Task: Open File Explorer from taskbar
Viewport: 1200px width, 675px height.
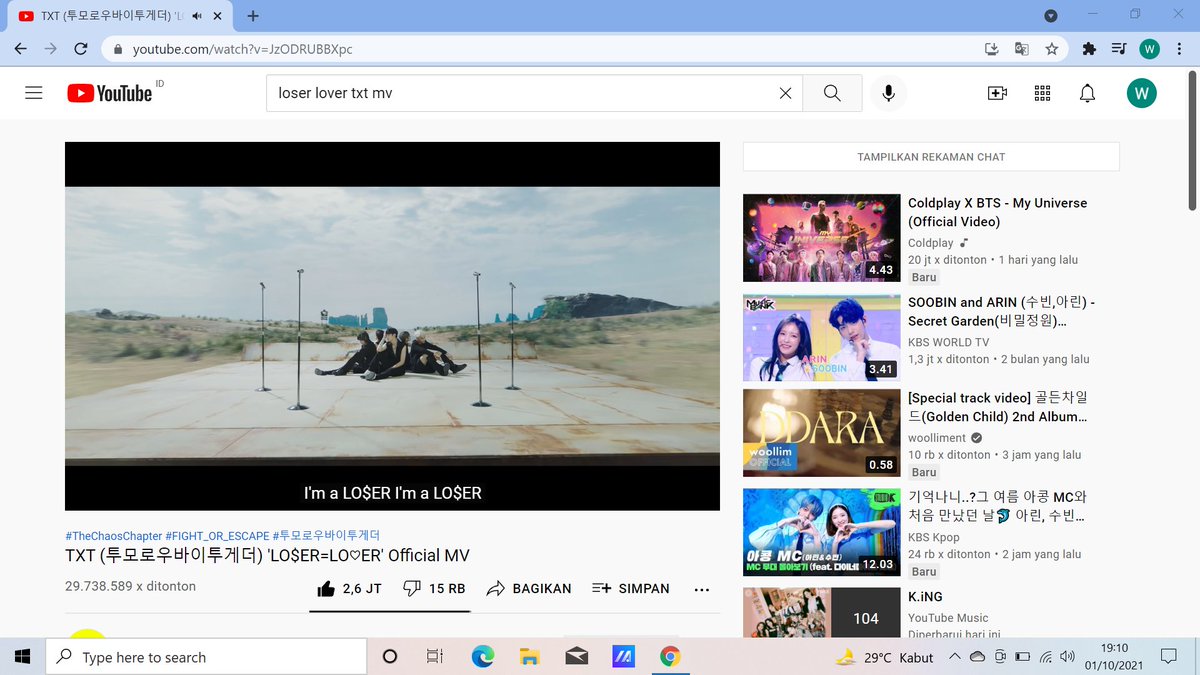Action: pyautogui.click(x=530, y=656)
